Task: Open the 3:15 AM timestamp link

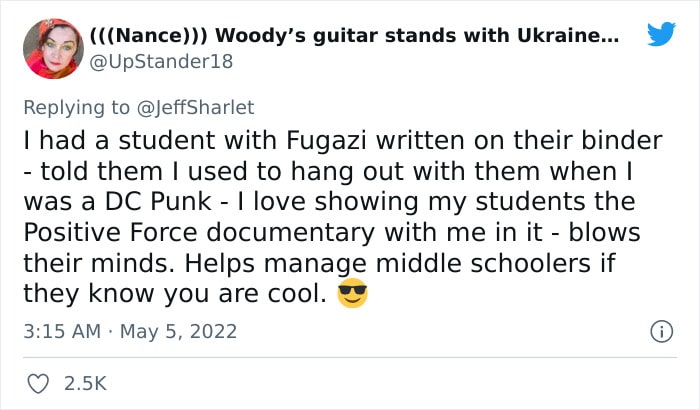Action: click(x=62, y=331)
